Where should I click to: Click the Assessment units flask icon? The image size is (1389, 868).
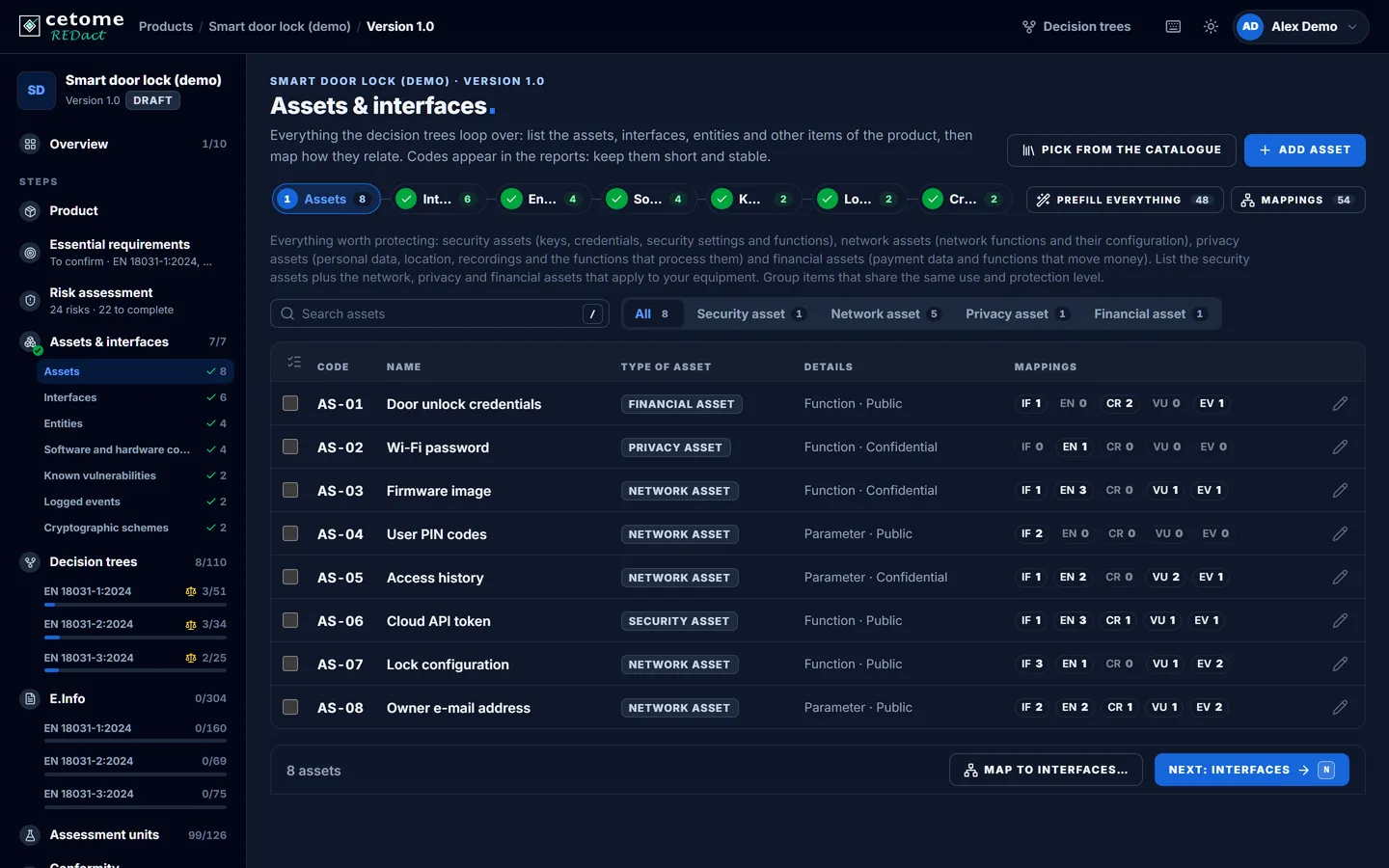pos(30,835)
